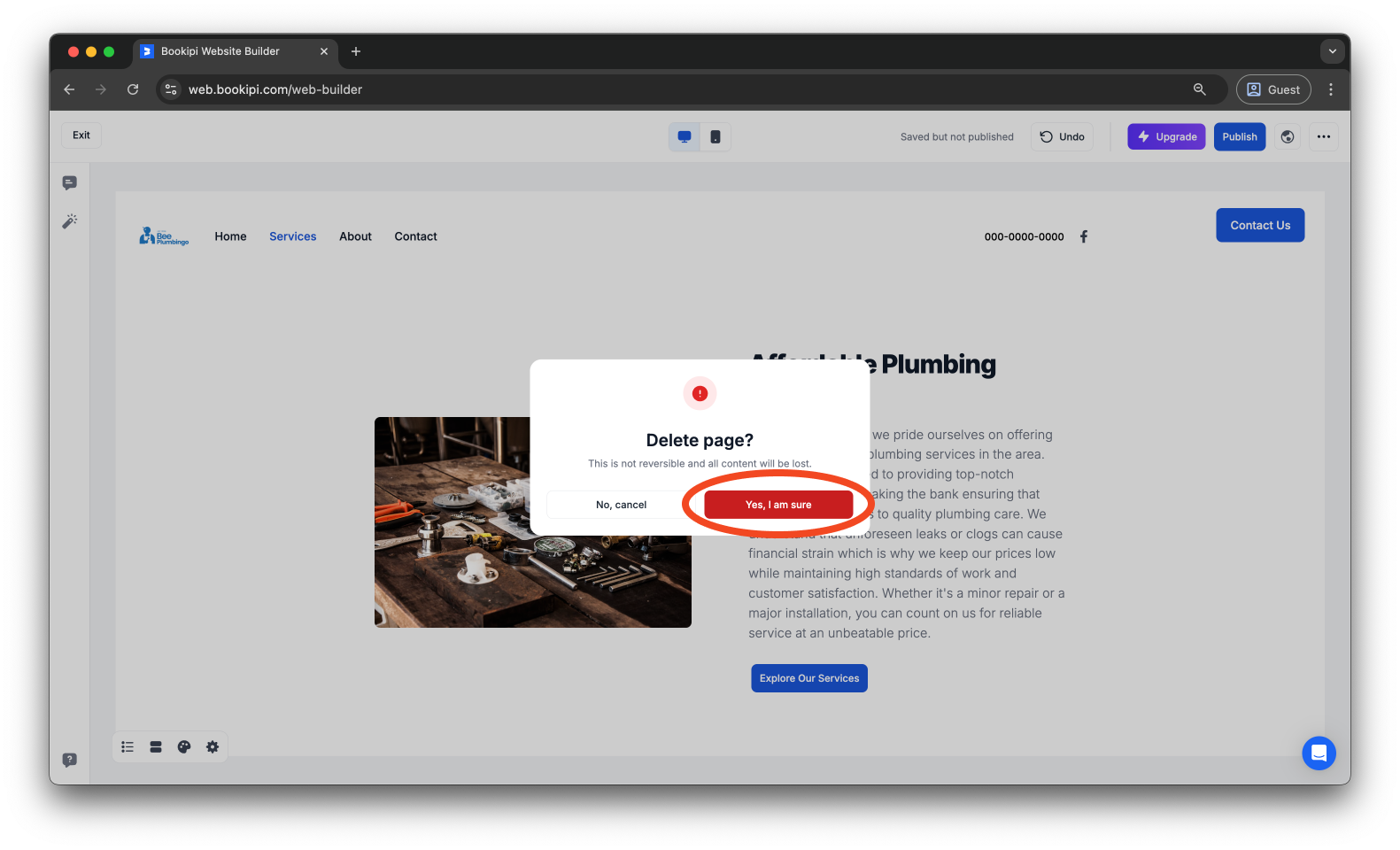
Task: Click the Contact Us header button
Action: (1260, 226)
